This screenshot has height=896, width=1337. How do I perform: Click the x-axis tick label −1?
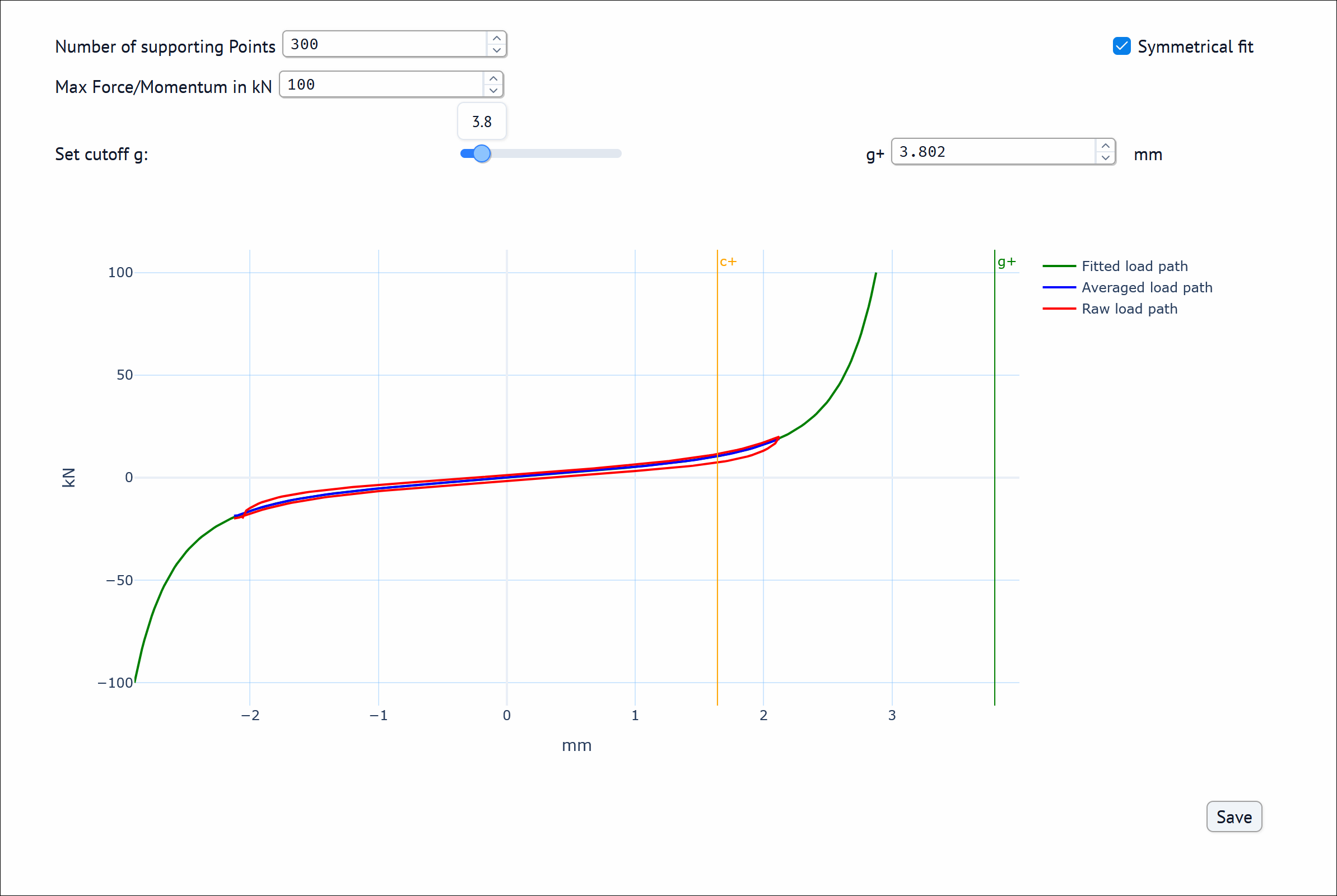(378, 716)
